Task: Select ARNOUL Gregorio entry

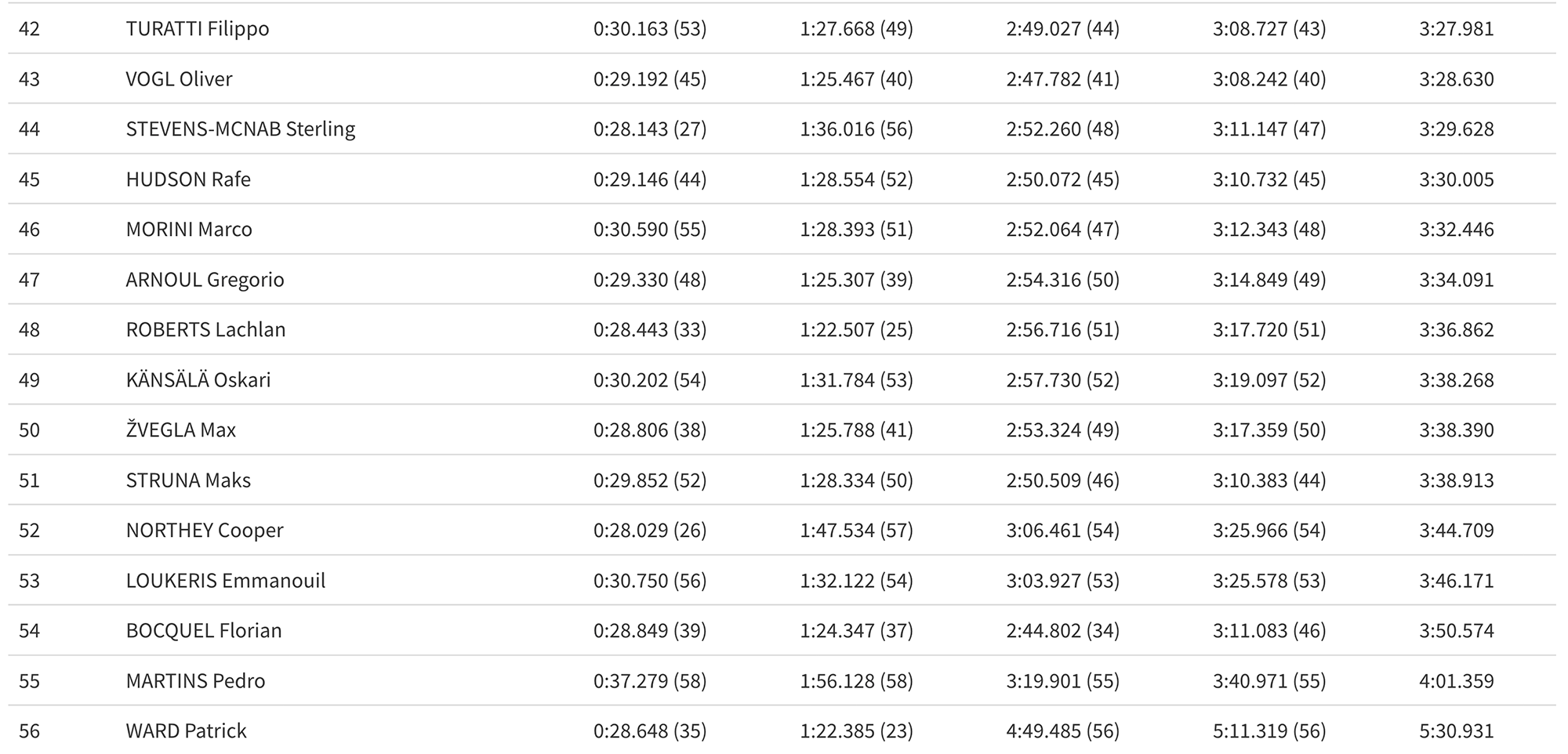Action: pyautogui.click(x=205, y=280)
